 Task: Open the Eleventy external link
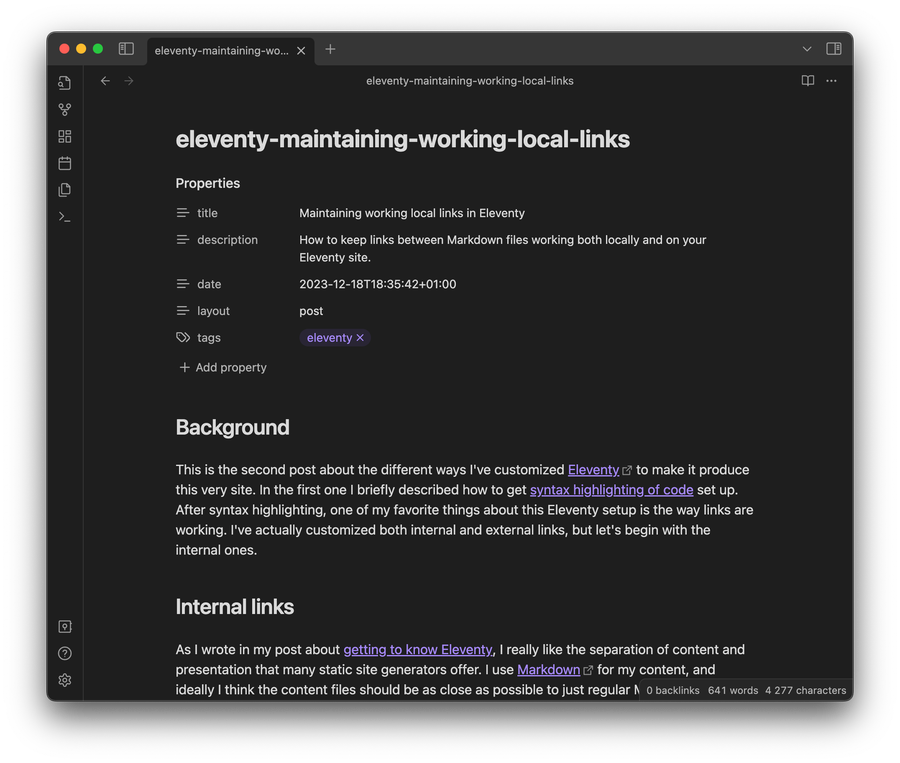tap(593, 470)
